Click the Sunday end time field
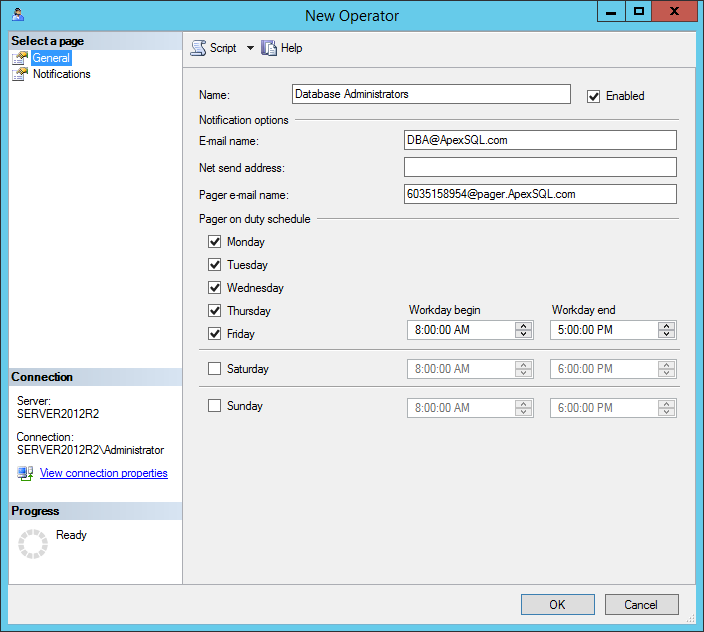This screenshot has height=632, width=704. (613, 408)
